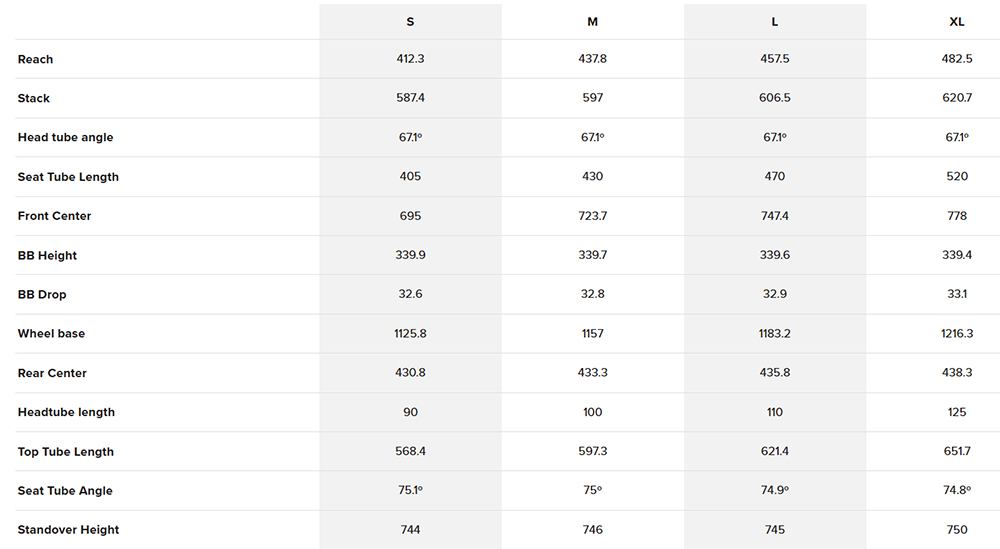Click the 723.7 Front Center value for M
The height and width of the screenshot is (549, 1000).
pyautogui.click(x=593, y=216)
